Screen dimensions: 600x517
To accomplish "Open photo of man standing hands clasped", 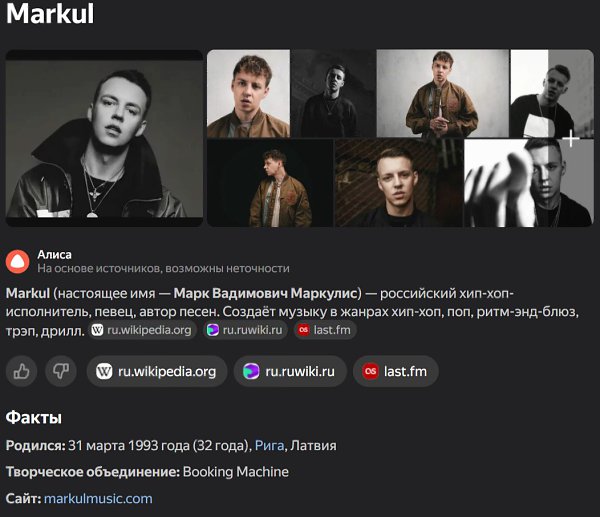I will [x=443, y=93].
